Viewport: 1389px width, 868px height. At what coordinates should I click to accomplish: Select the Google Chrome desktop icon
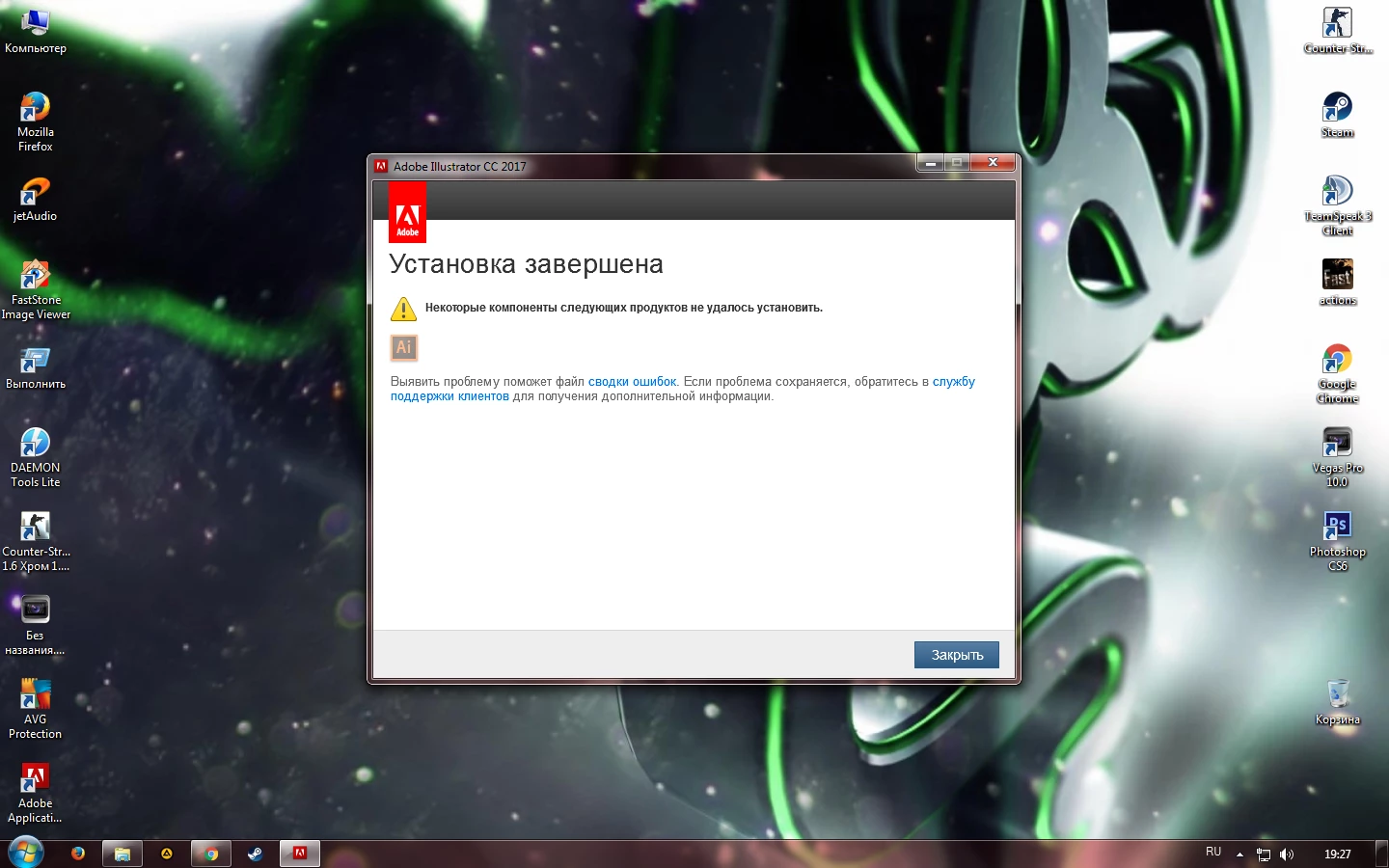click(x=1338, y=373)
